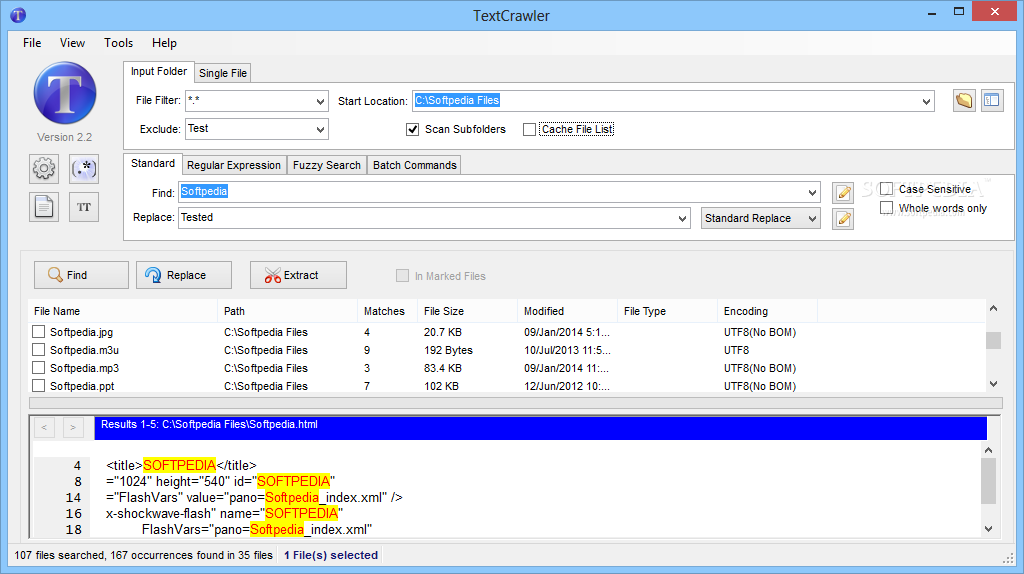
Task: Click '1 File(s) selected' status text
Action: [330, 555]
